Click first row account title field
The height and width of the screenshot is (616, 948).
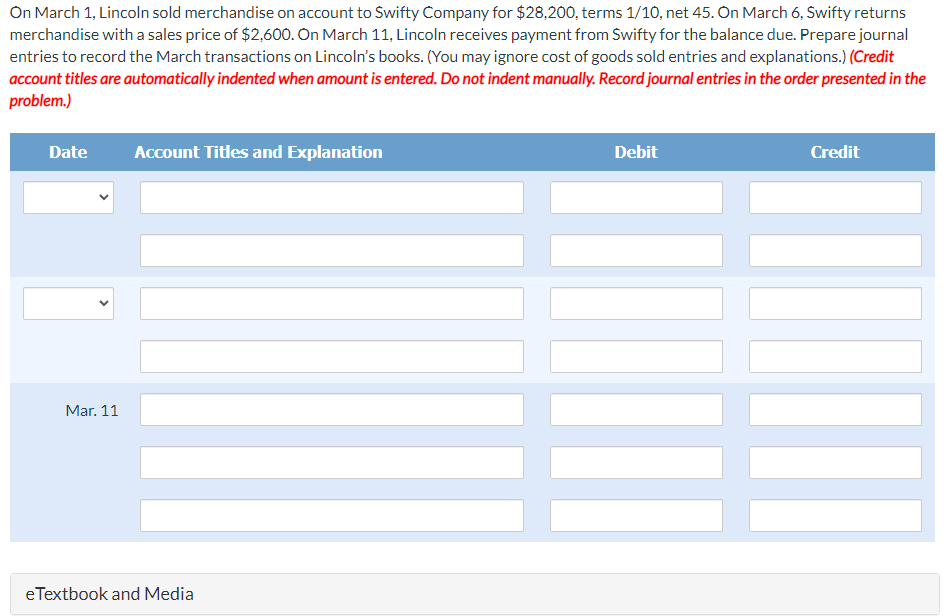[x=332, y=198]
